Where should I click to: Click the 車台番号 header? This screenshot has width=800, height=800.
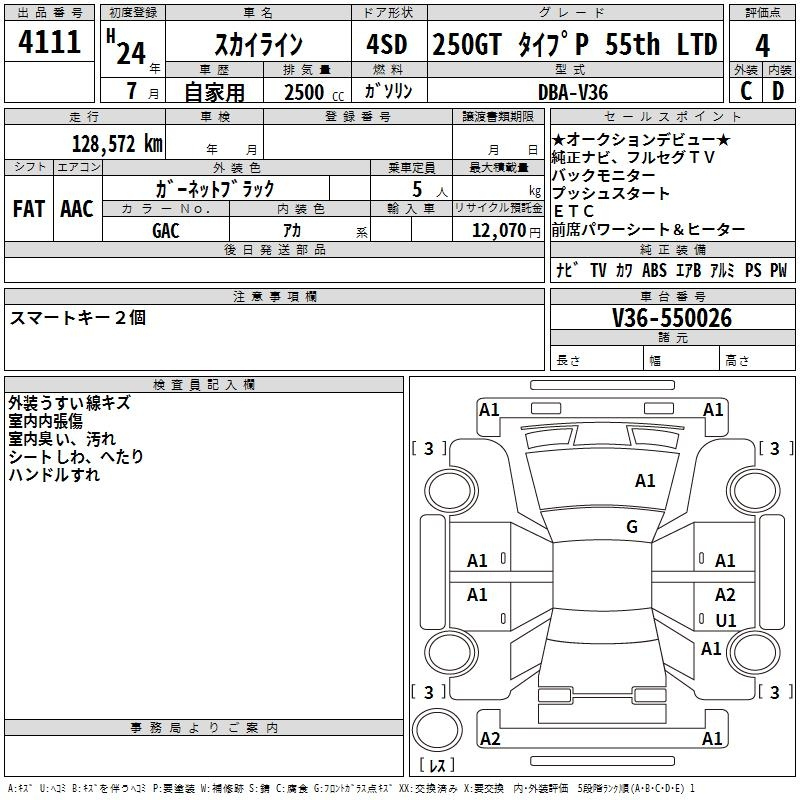coord(672,296)
